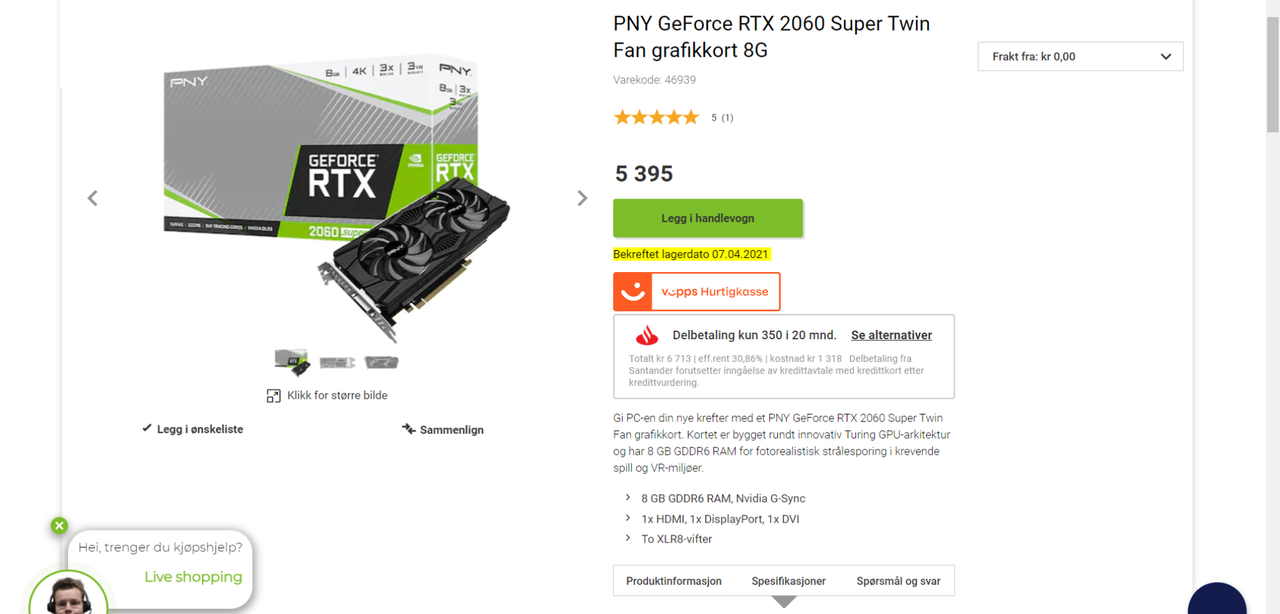This screenshot has height=614, width=1280.
Task: Open the Spørsmål og svar tab
Action: [x=898, y=580]
